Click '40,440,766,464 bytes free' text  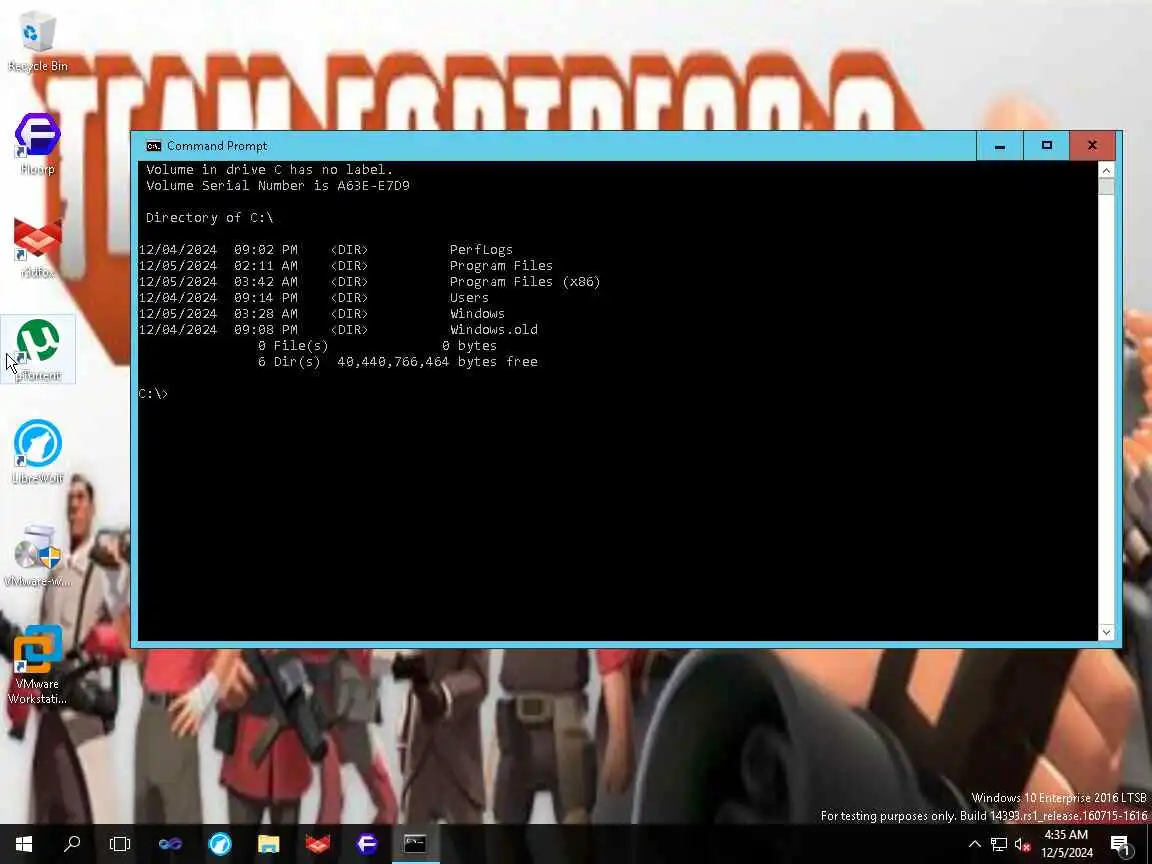pyautogui.click(x=437, y=361)
